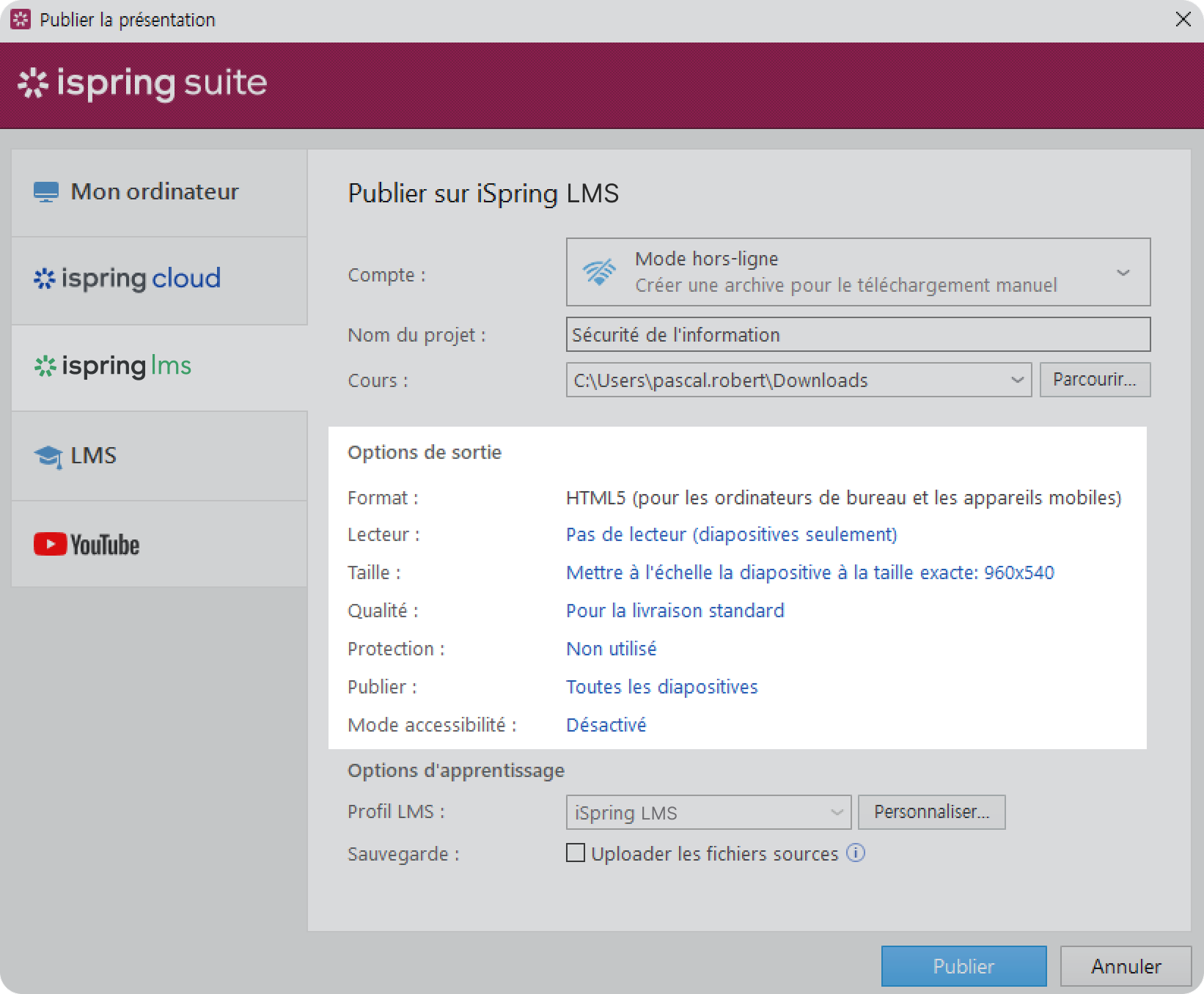The height and width of the screenshot is (994, 1204).
Task: Click the Parcourir browse button
Action: click(1094, 380)
